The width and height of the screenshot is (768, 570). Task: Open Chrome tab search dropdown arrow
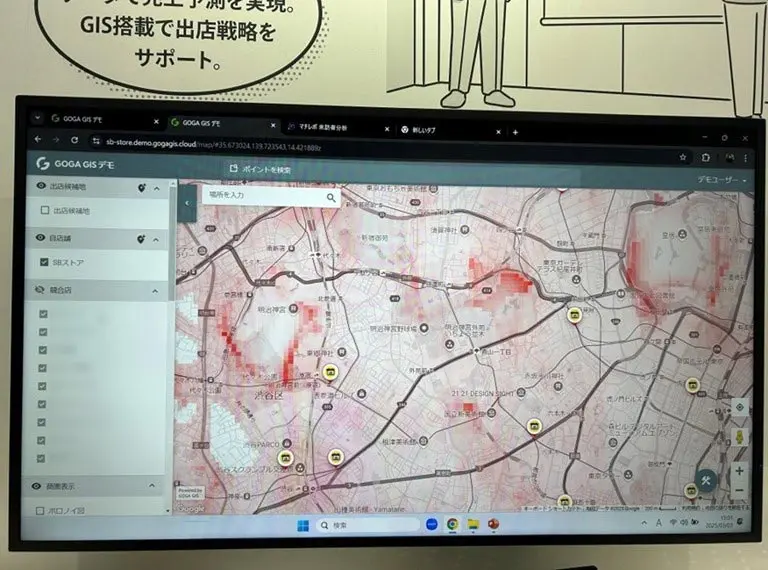pos(38,118)
